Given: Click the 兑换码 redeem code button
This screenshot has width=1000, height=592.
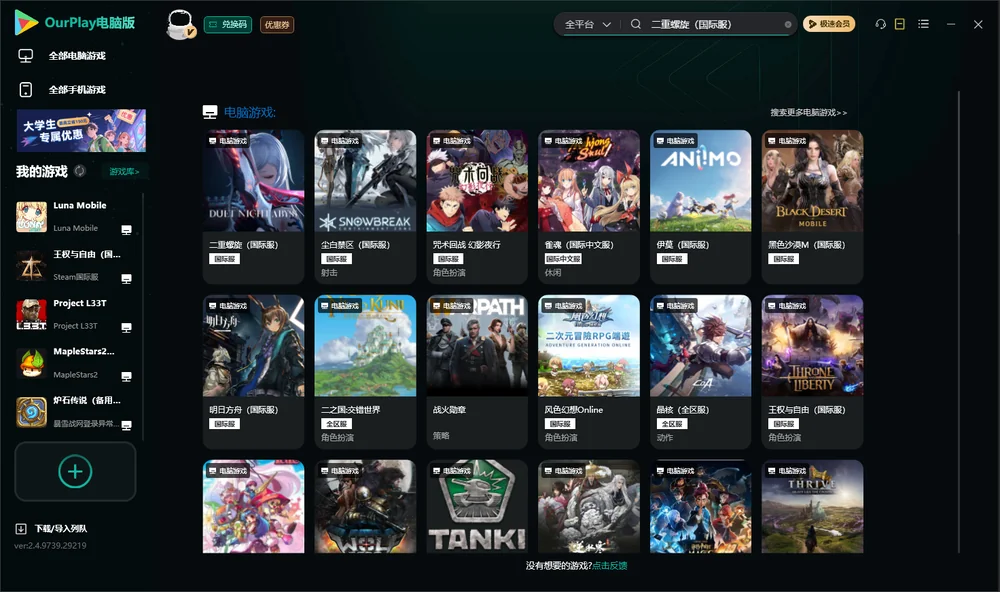Looking at the screenshot, I should 228,24.
